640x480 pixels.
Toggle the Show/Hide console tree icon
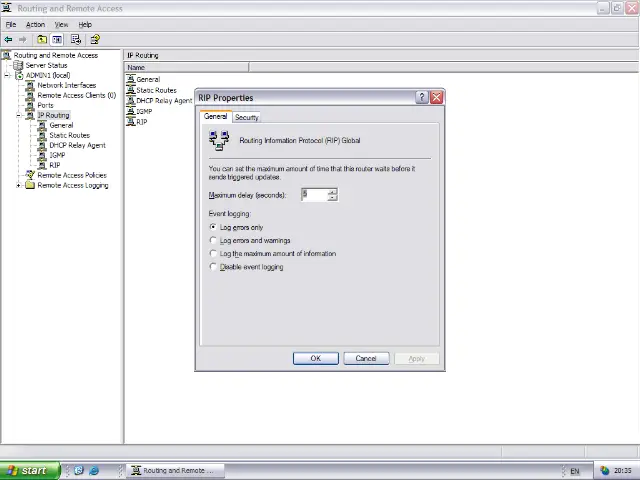point(57,39)
